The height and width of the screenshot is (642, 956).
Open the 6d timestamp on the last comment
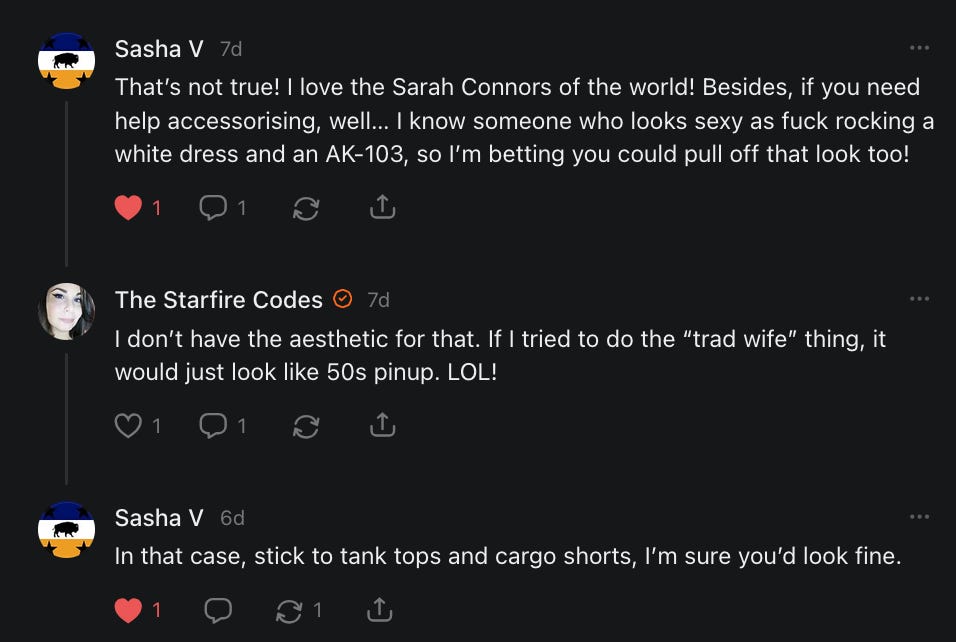point(232,518)
